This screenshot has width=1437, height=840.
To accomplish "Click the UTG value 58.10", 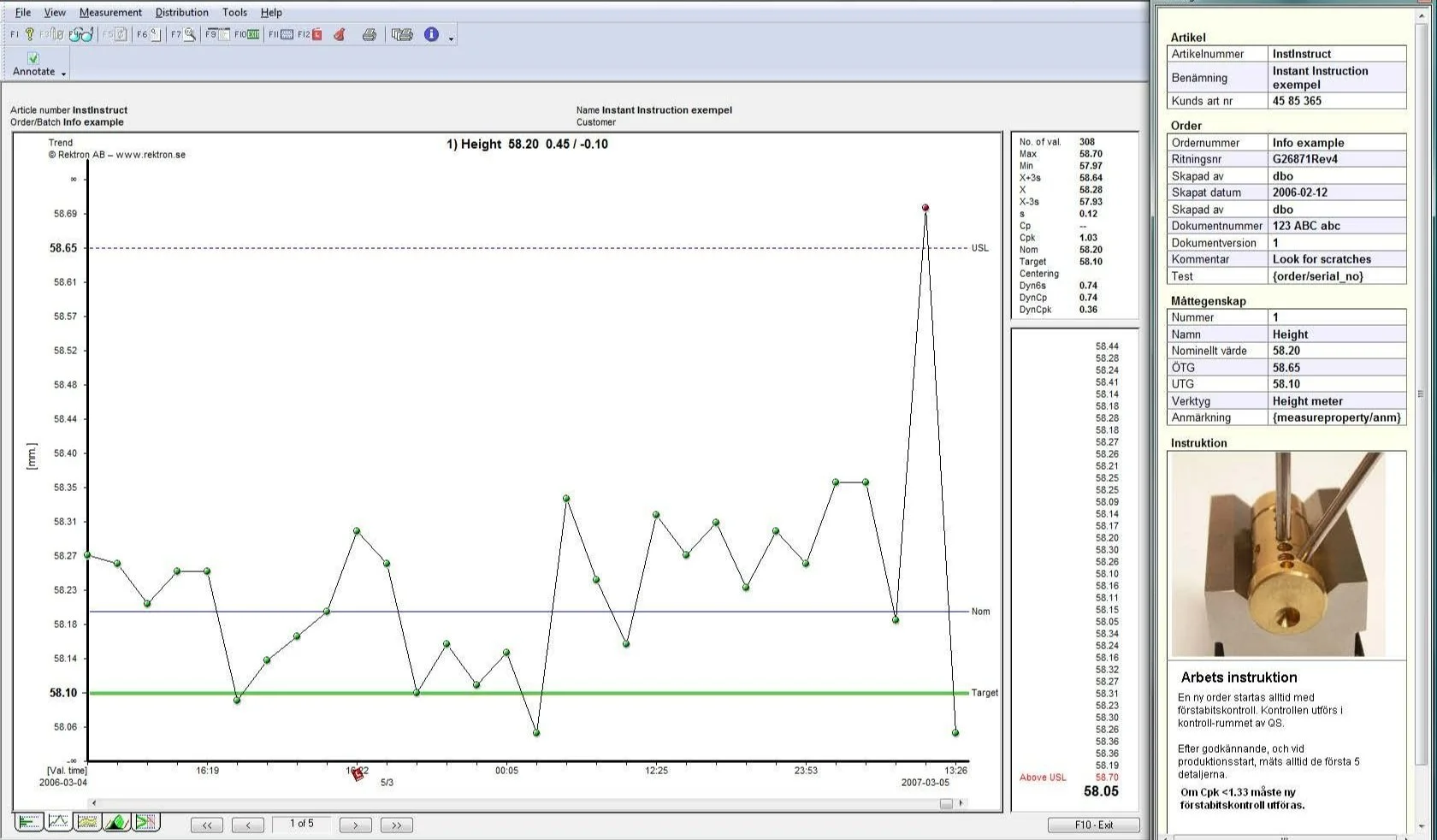I will pos(1286,384).
